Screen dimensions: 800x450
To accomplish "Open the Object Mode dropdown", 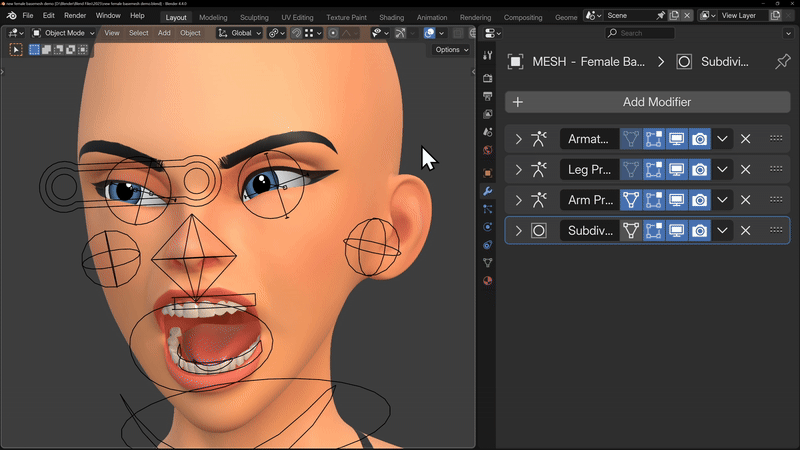I will [63, 33].
